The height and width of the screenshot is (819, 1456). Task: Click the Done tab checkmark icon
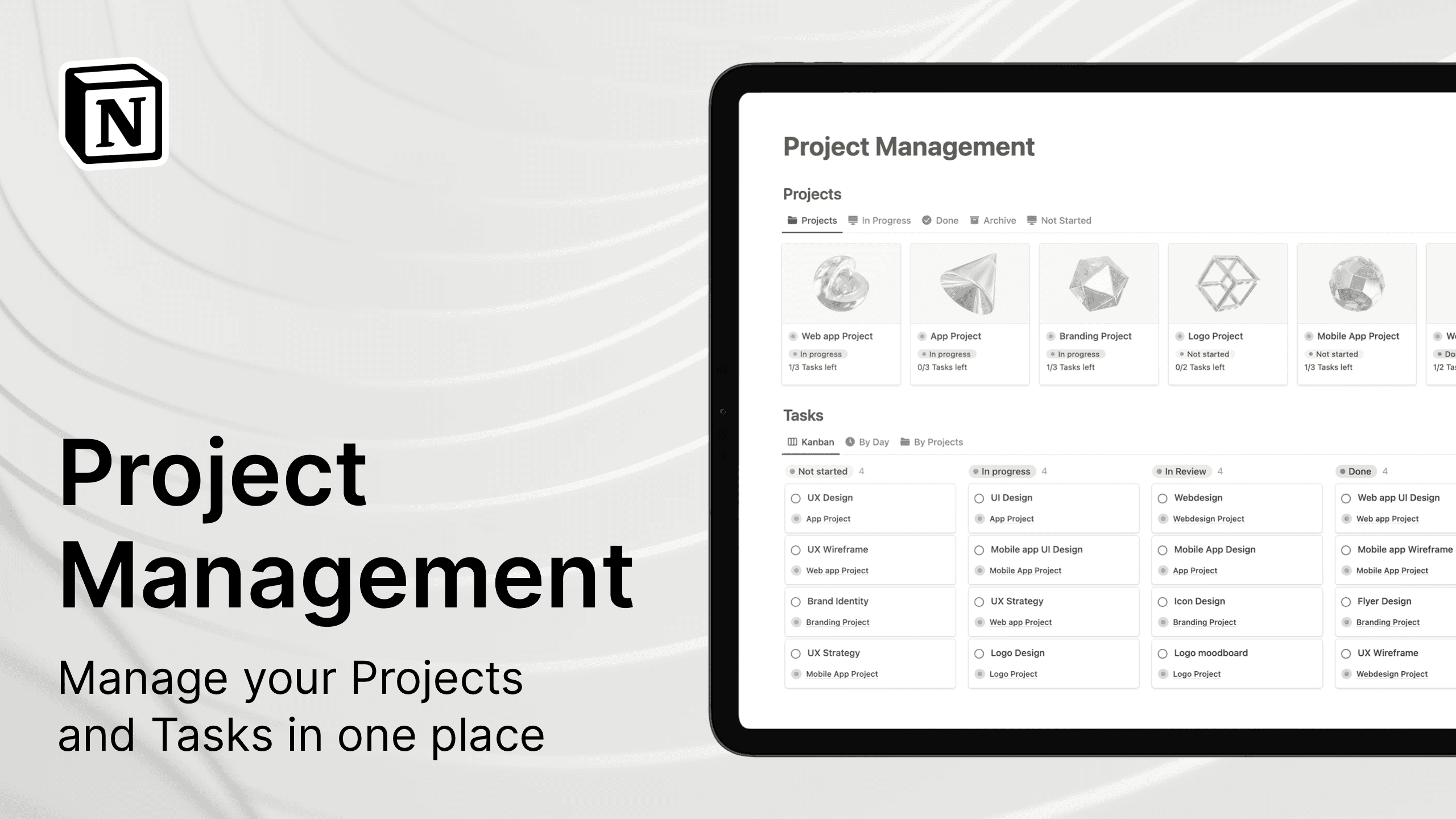click(x=926, y=220)
